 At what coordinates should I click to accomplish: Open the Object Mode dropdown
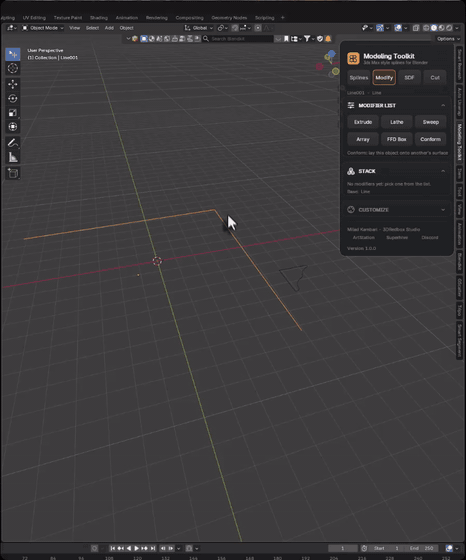click(x=42, y=28)
